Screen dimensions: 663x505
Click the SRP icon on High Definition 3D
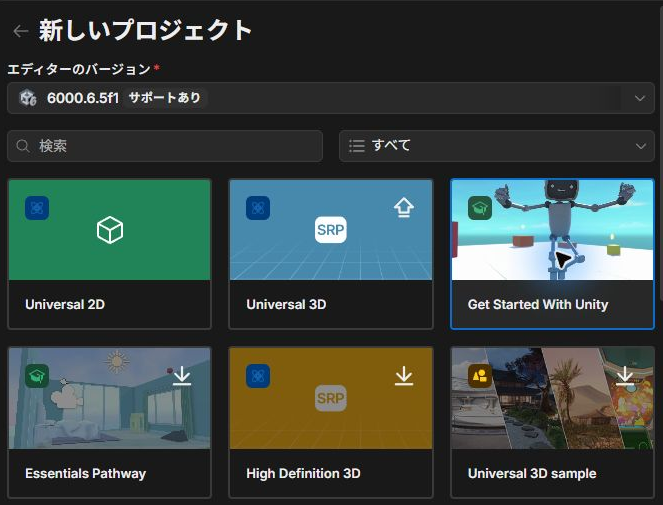[331, 398]
